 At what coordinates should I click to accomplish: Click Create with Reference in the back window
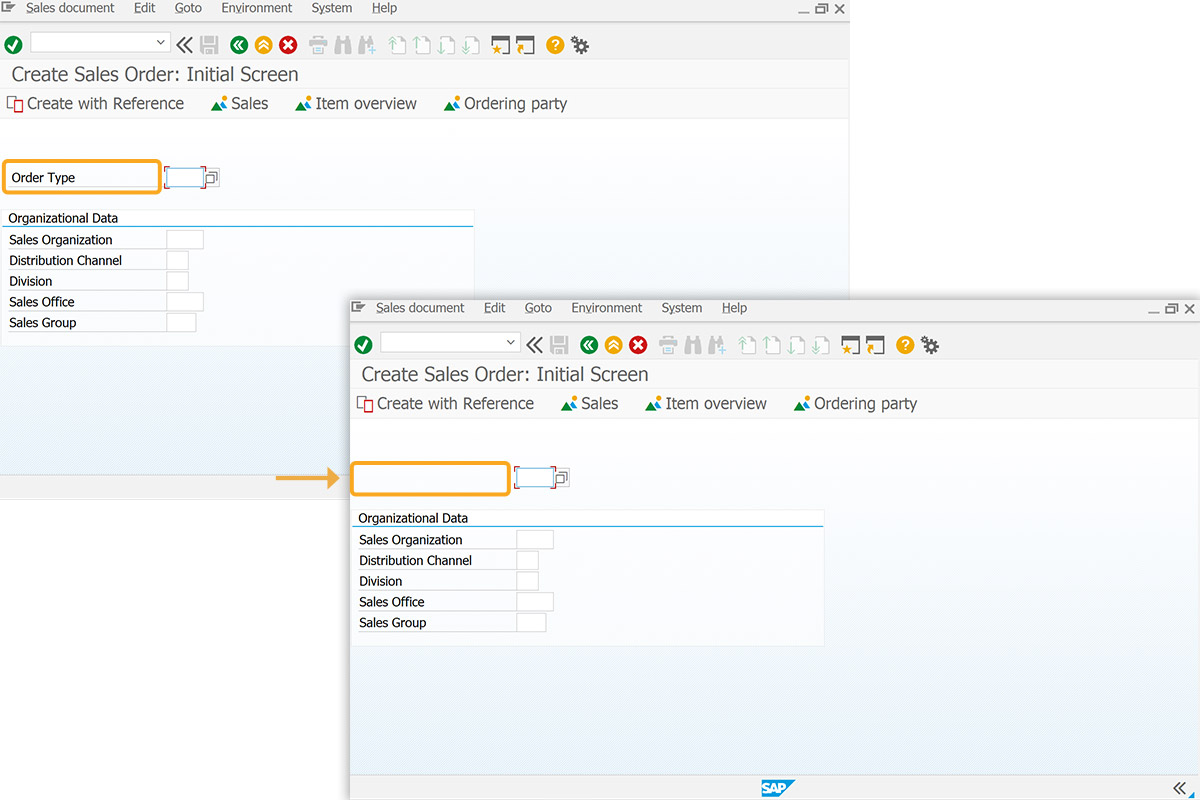pos(96,103)
